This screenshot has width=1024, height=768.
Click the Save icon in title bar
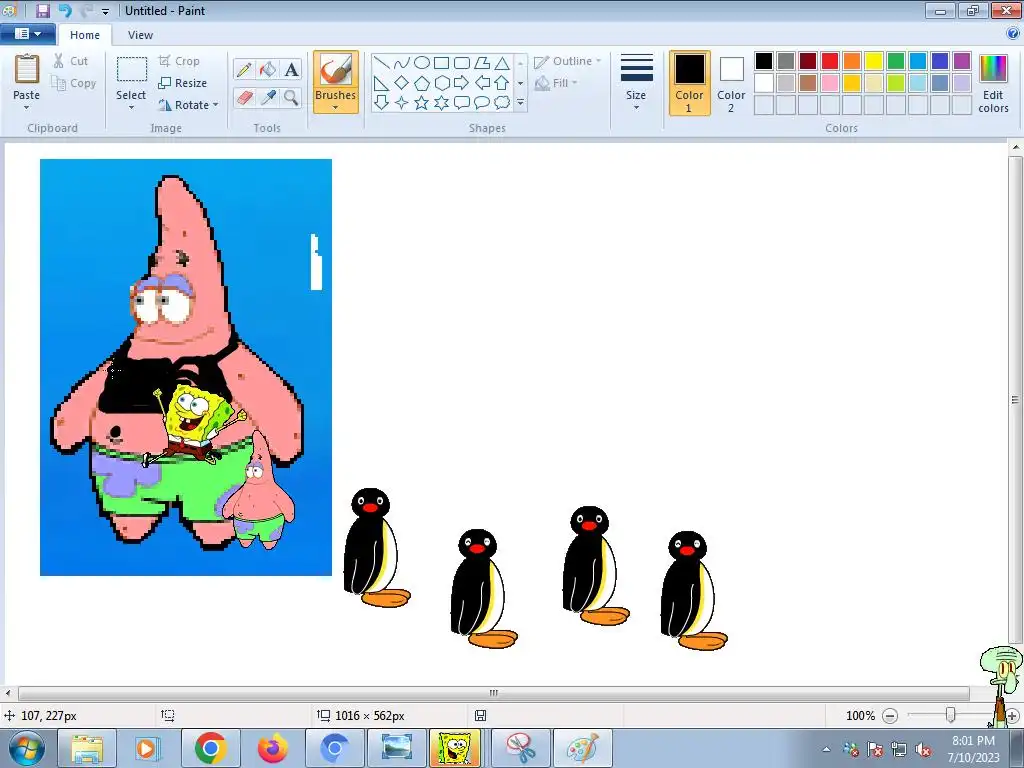tap(42, 10)
